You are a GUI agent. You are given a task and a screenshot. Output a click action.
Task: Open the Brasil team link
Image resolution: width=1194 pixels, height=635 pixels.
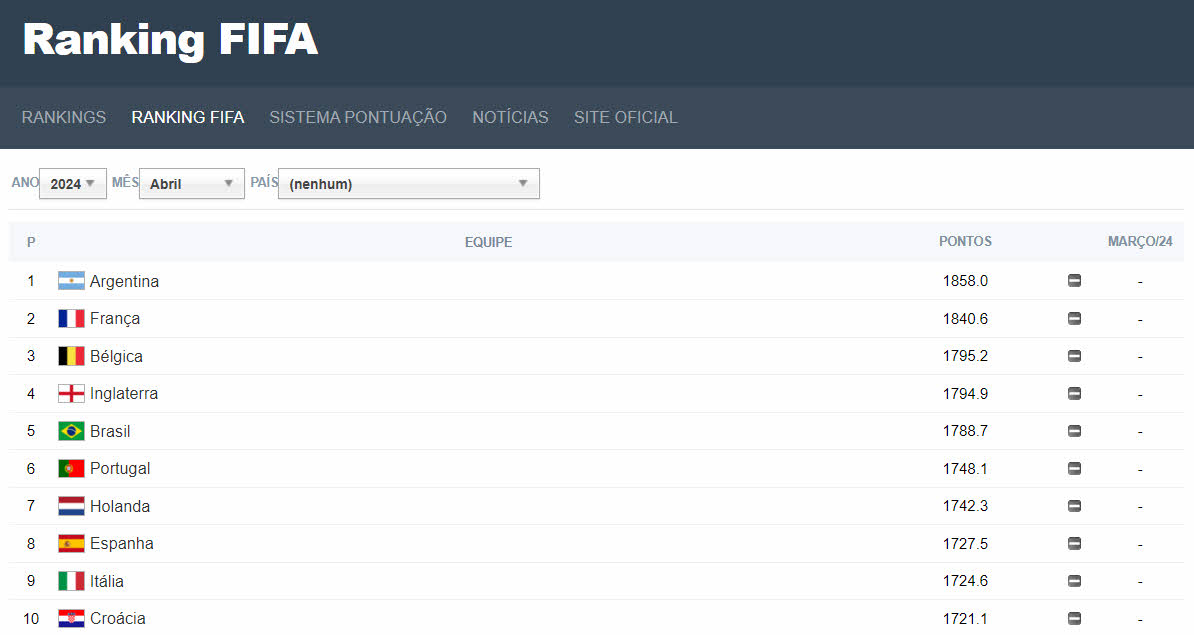point(110,431)
